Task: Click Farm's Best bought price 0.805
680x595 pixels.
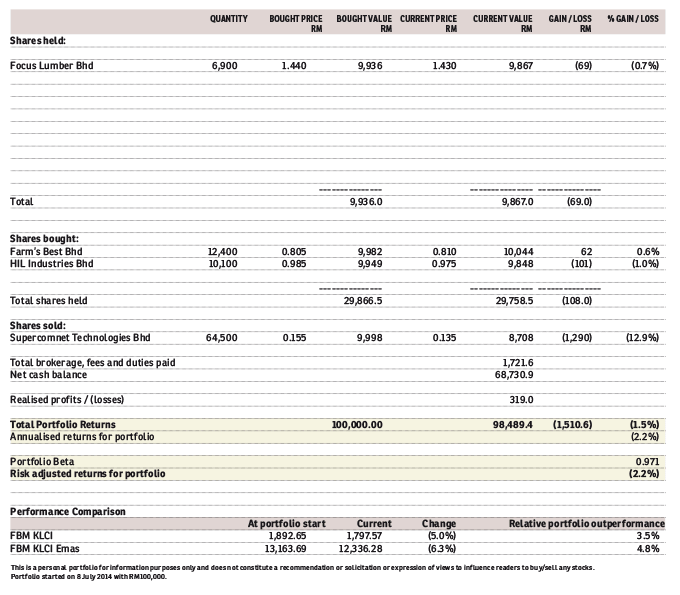Action: 294,252
